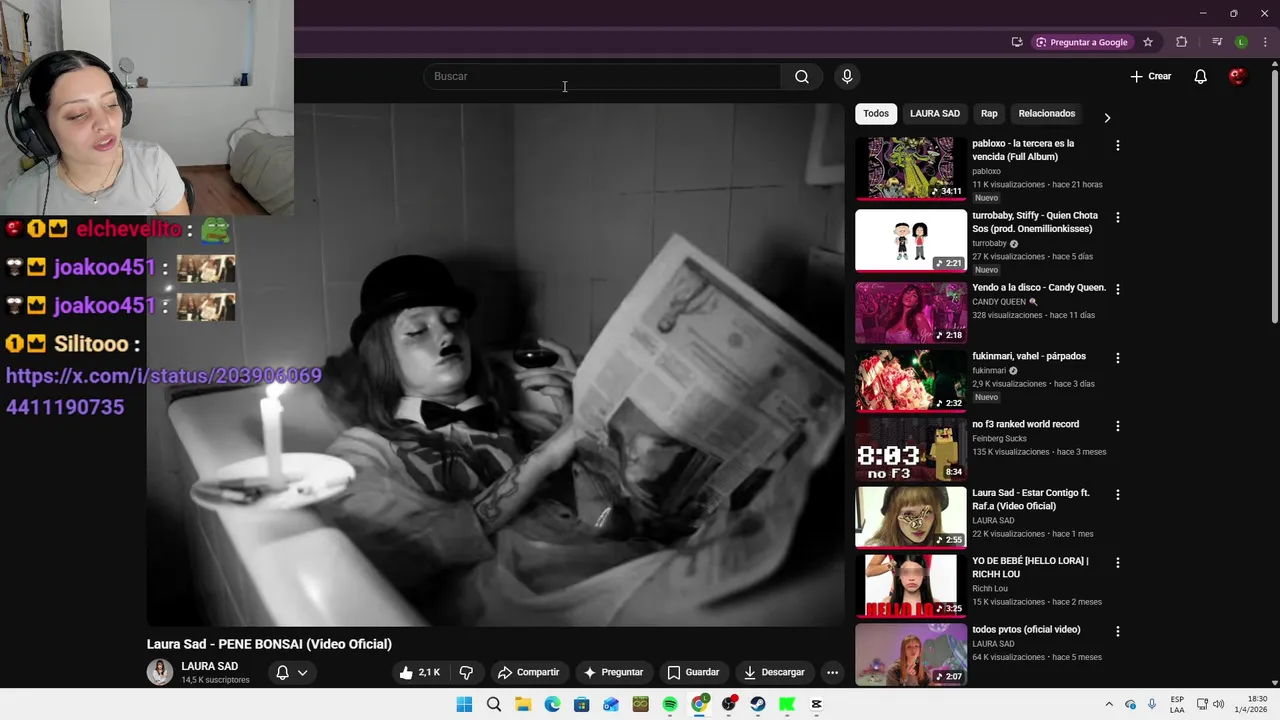
Task: Open Chrome media controls icon
Action: coord(1217,42)
